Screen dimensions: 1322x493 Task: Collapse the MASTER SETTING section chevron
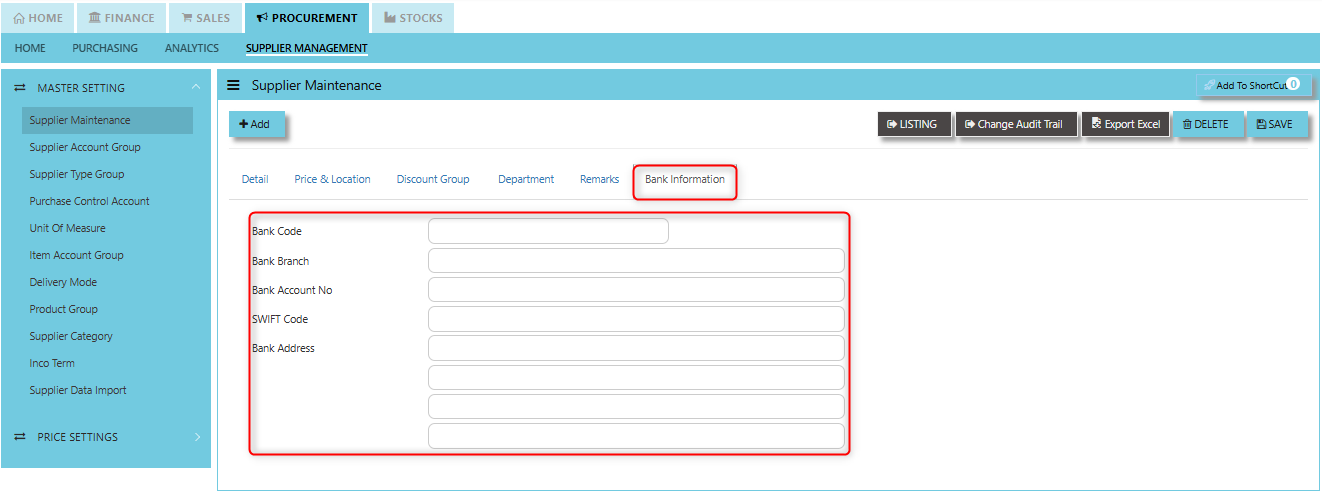(196, 88)
